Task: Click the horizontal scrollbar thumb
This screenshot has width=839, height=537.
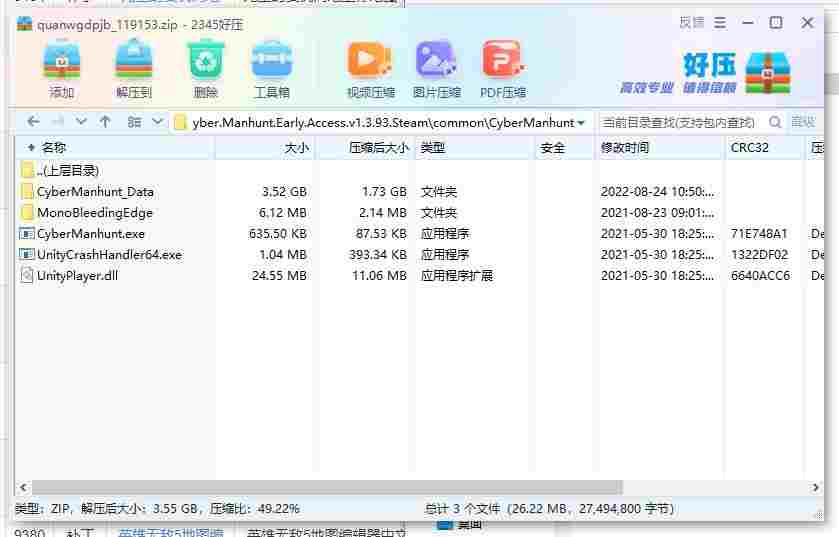Action: [327, 487]
